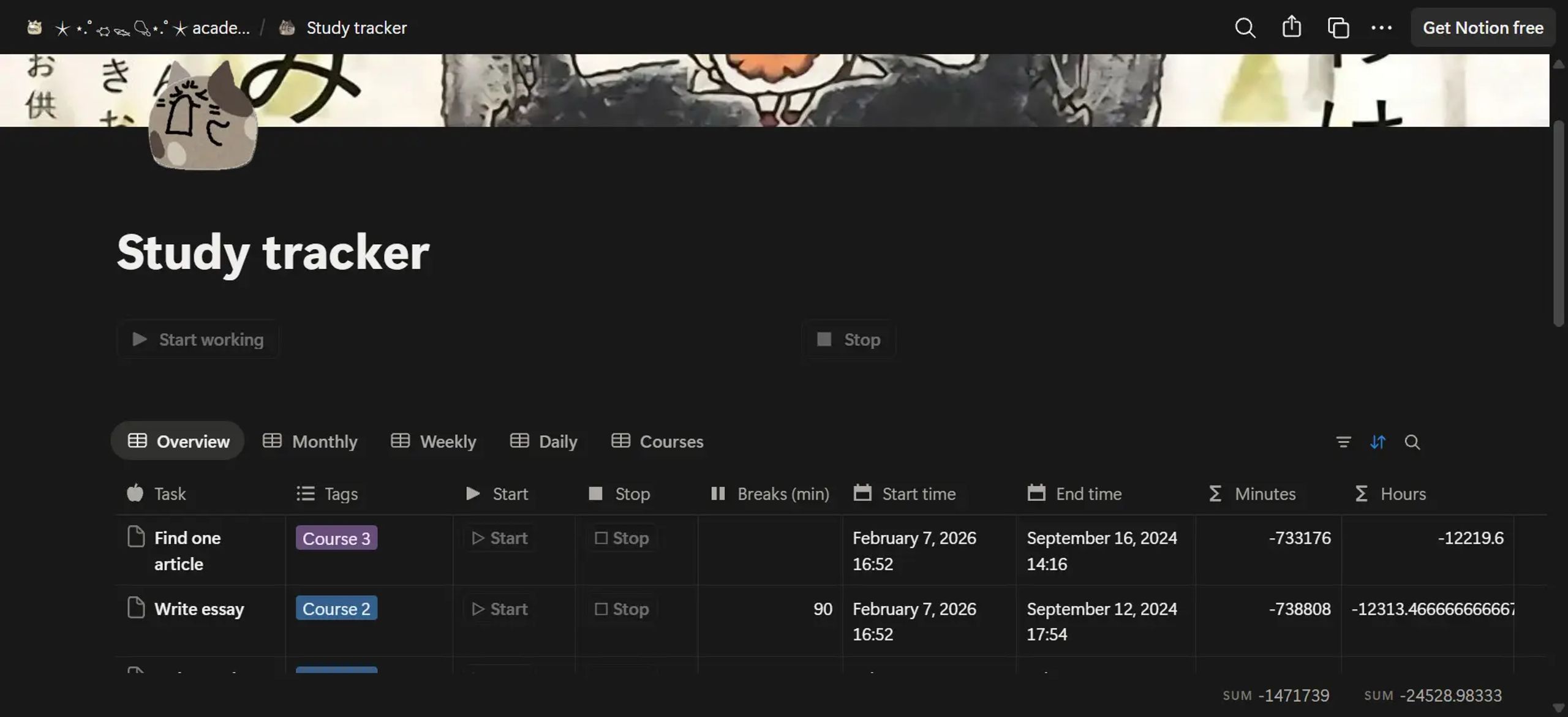The image size is (1568, 717).
Task: Open the End time column header menu
Action: (x=1106, y=494)
